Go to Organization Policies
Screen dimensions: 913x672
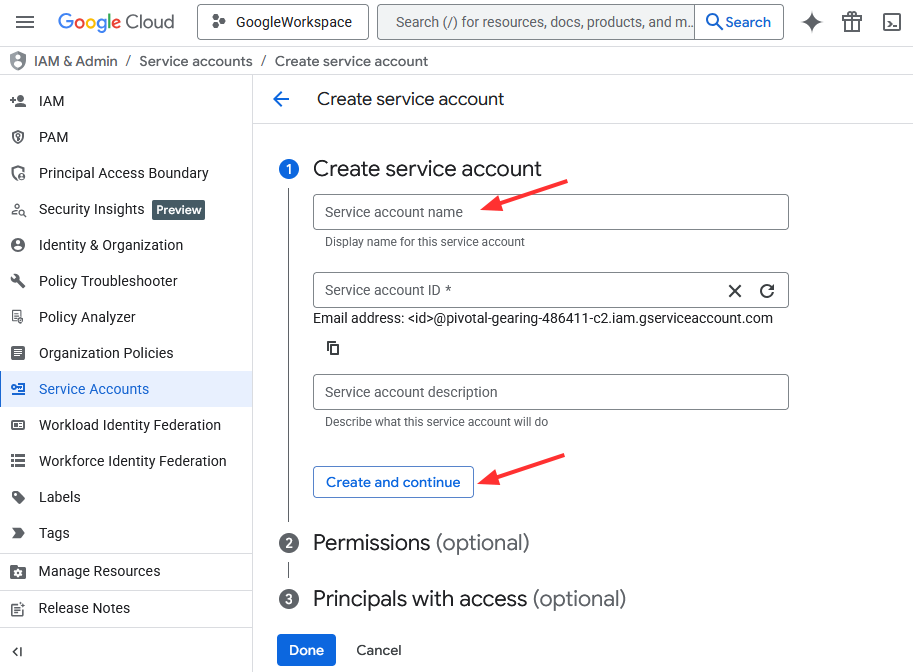(x=106, y=353)
